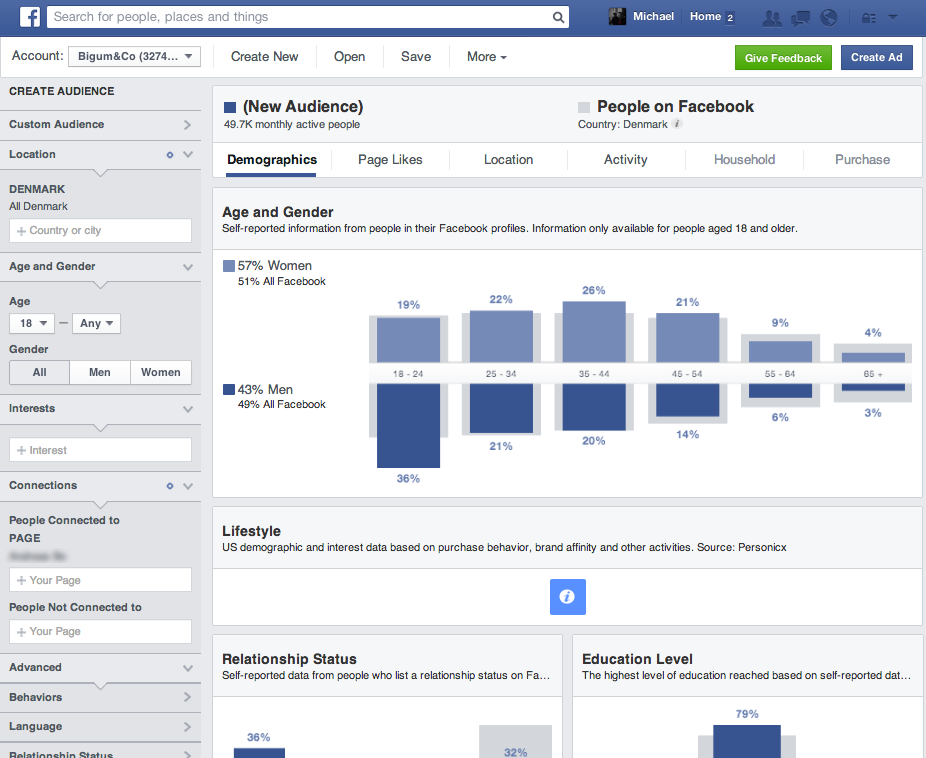
Task: Collapse the Age and Gender section
Action: click(188, 267)
